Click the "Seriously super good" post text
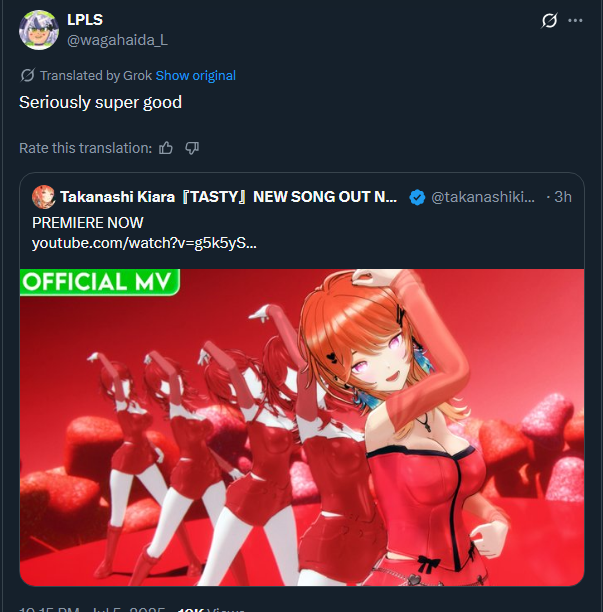Viewport: 603px width, 612px height. pos(100,102)
